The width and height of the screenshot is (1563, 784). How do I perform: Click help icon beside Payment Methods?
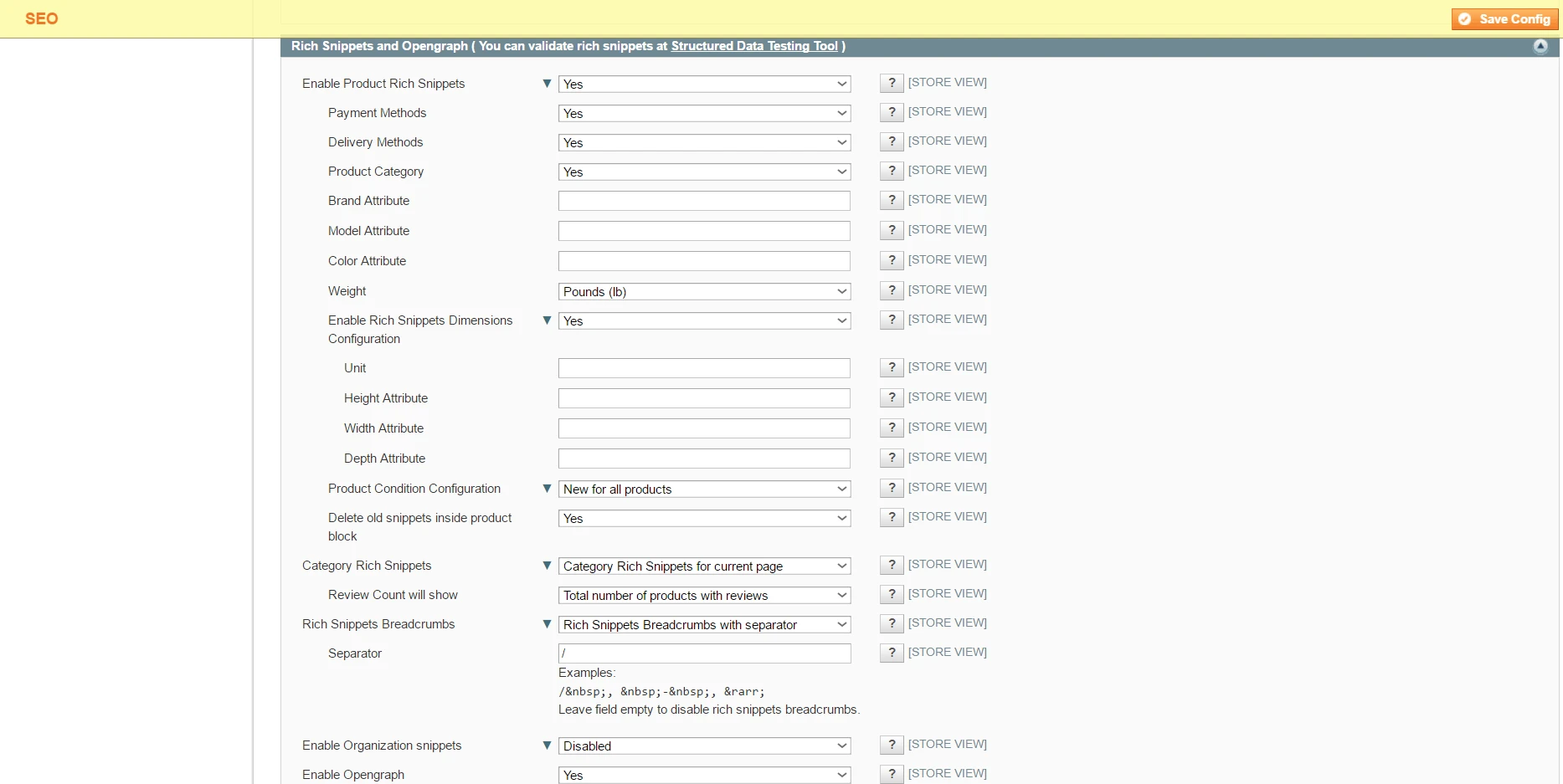click(890, 112)
